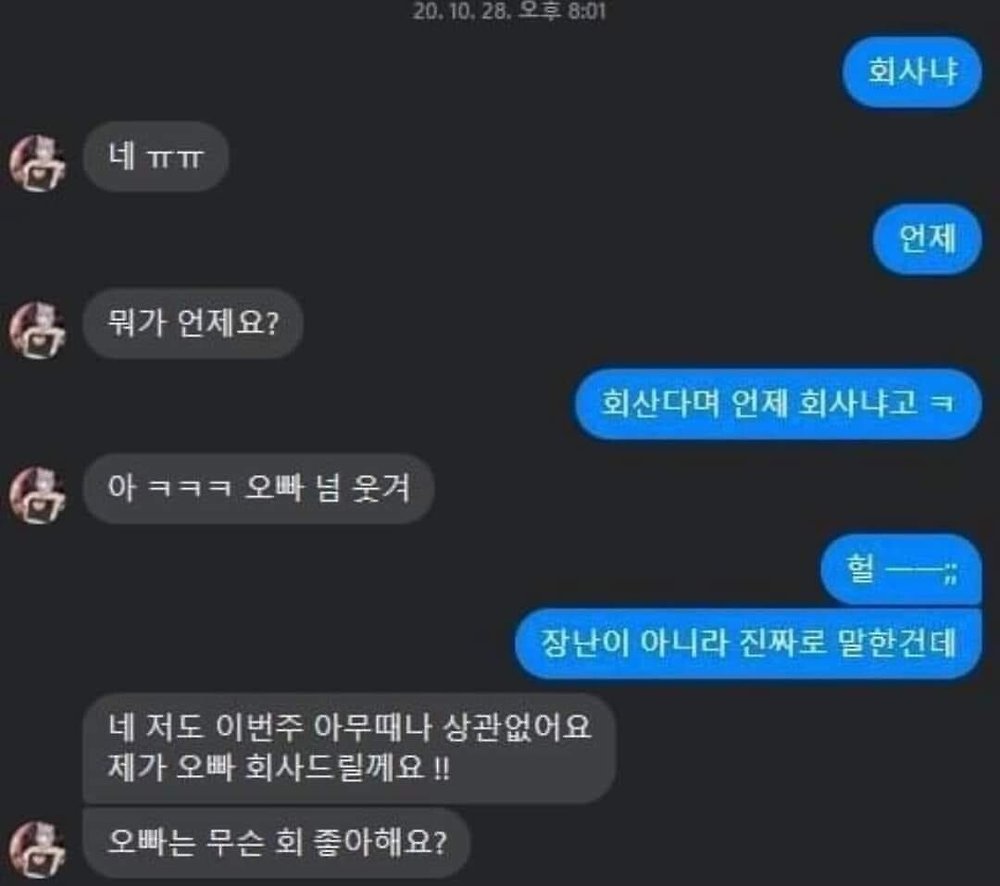
Task: Select the '헐 ㅡㅡ;;' sent message
Action: pos(901,569)
